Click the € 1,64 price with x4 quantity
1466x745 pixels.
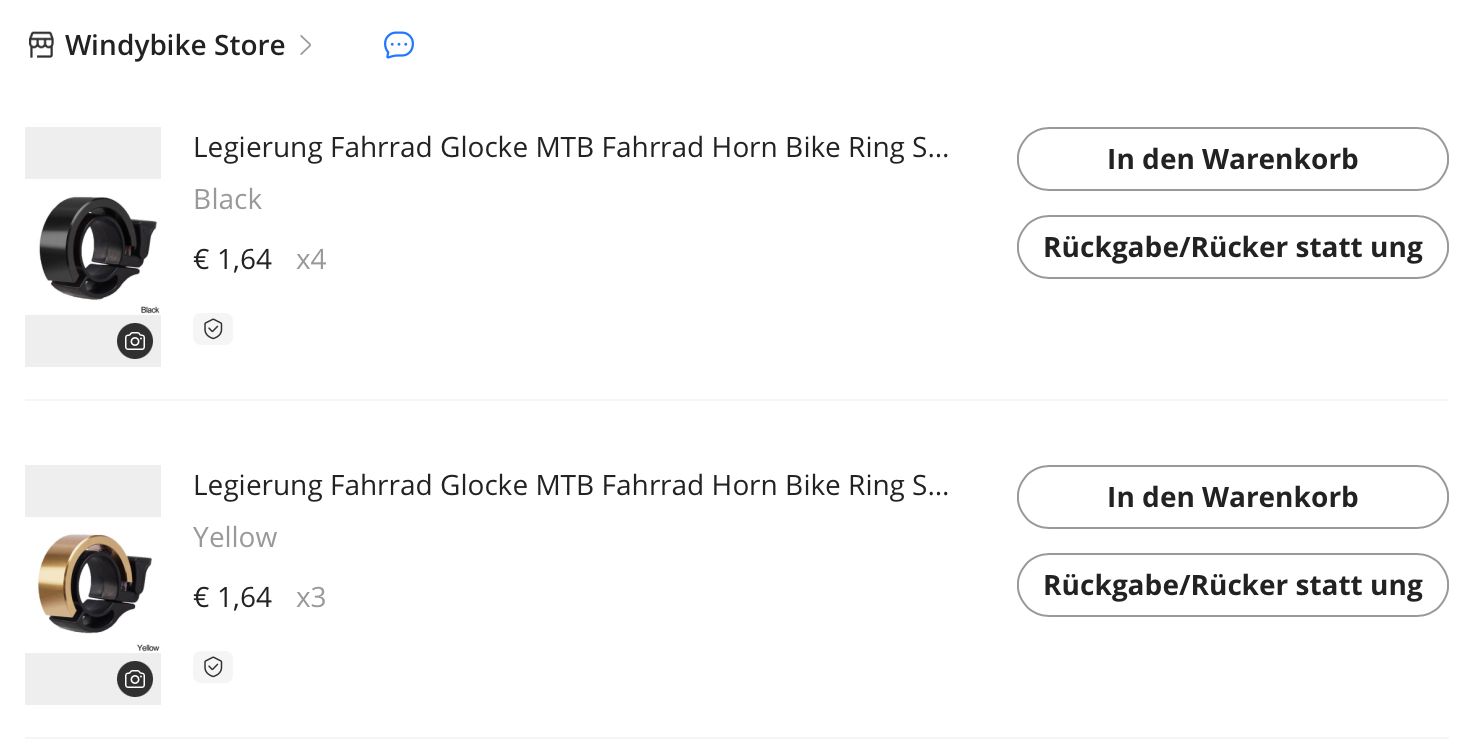tap(233, 260)
